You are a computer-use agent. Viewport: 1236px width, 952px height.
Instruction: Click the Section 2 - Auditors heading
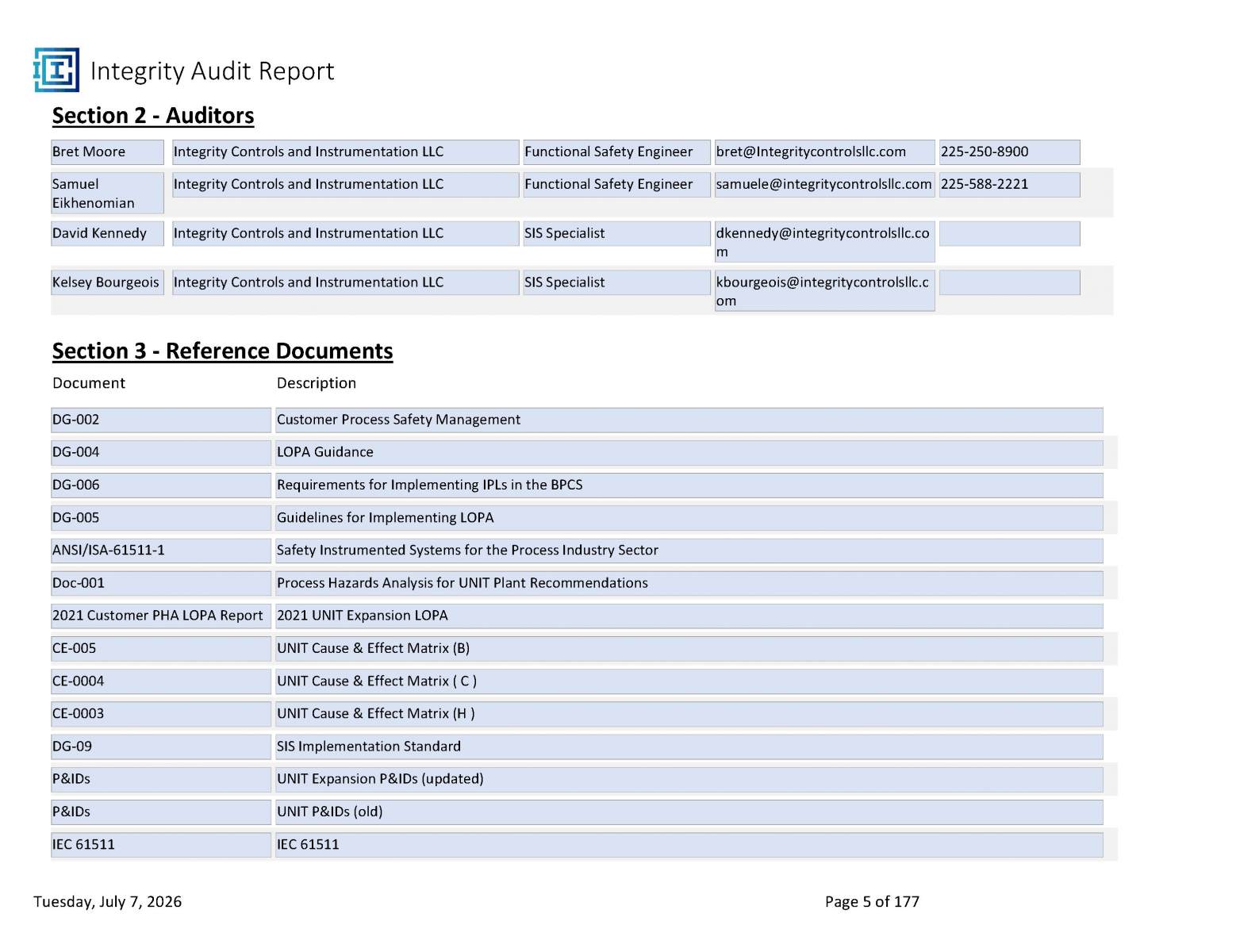tap(153, 116)
